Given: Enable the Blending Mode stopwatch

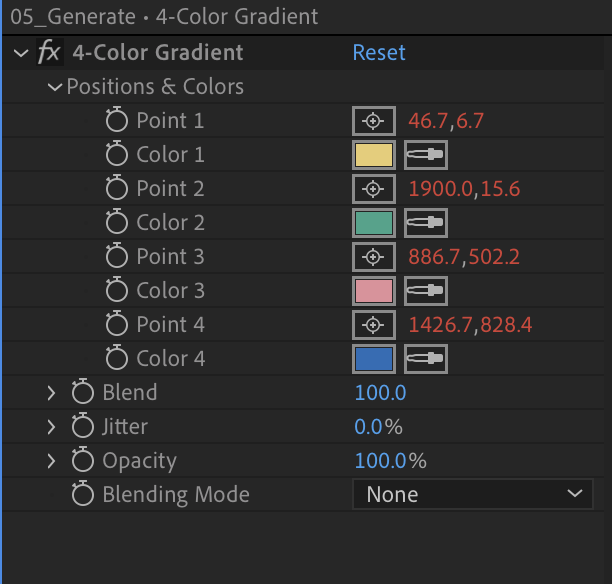Looking at the screenshot, I should 83,493.
